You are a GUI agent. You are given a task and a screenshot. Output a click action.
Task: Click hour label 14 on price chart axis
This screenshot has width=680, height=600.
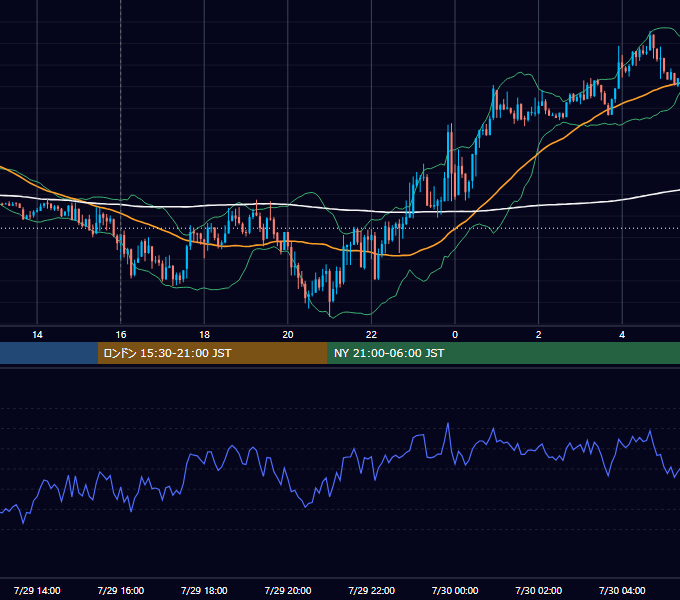[x=37, y=335]
